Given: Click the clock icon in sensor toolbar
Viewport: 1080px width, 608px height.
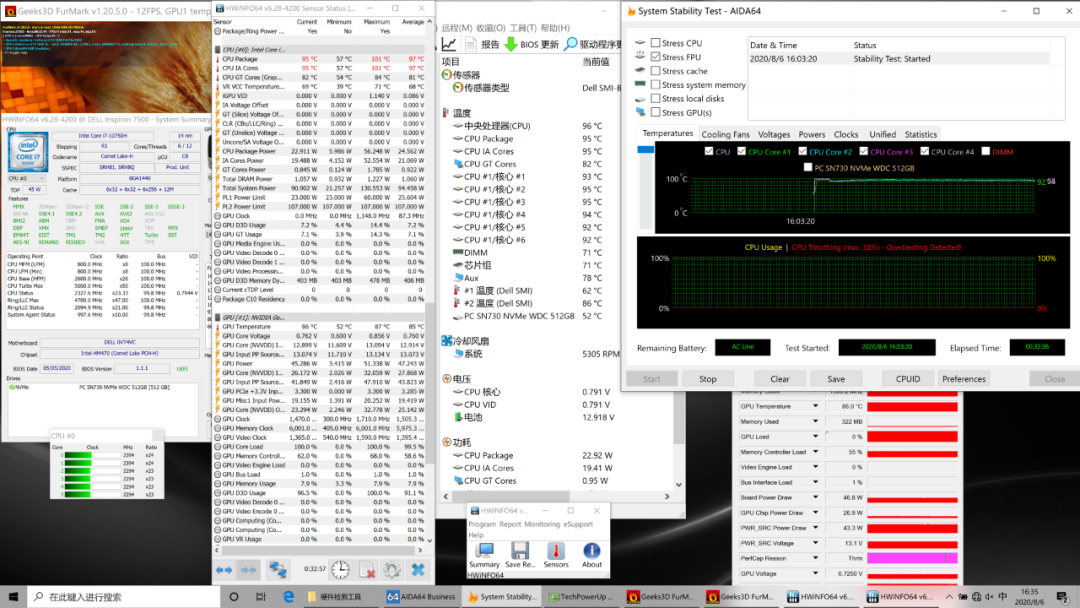Looking at the screenshot, I should [x=340, y=569].
